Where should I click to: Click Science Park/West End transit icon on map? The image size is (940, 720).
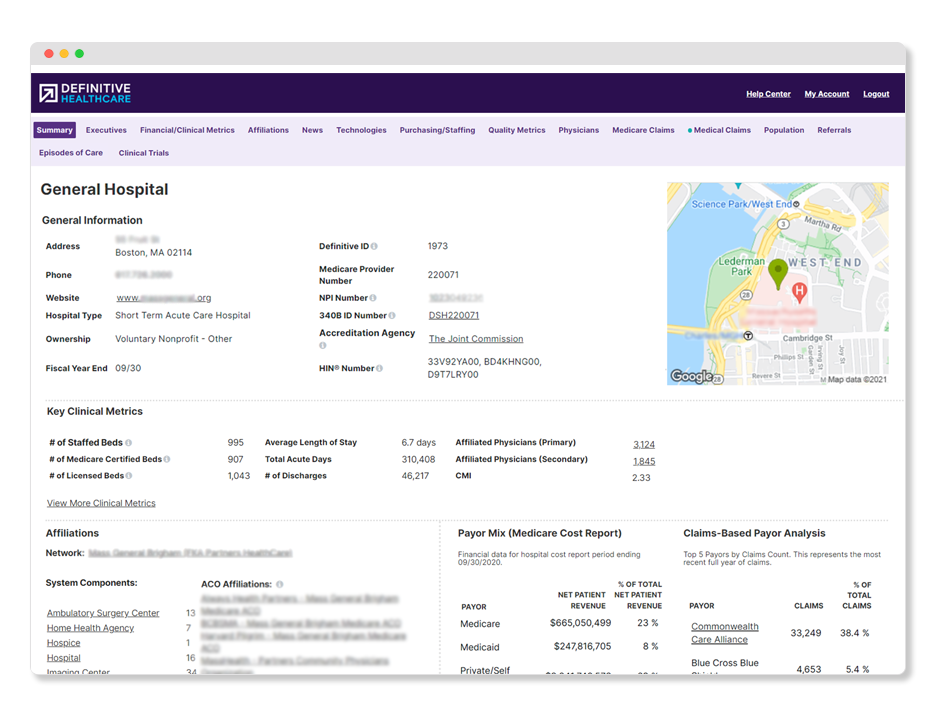[796, 204]
